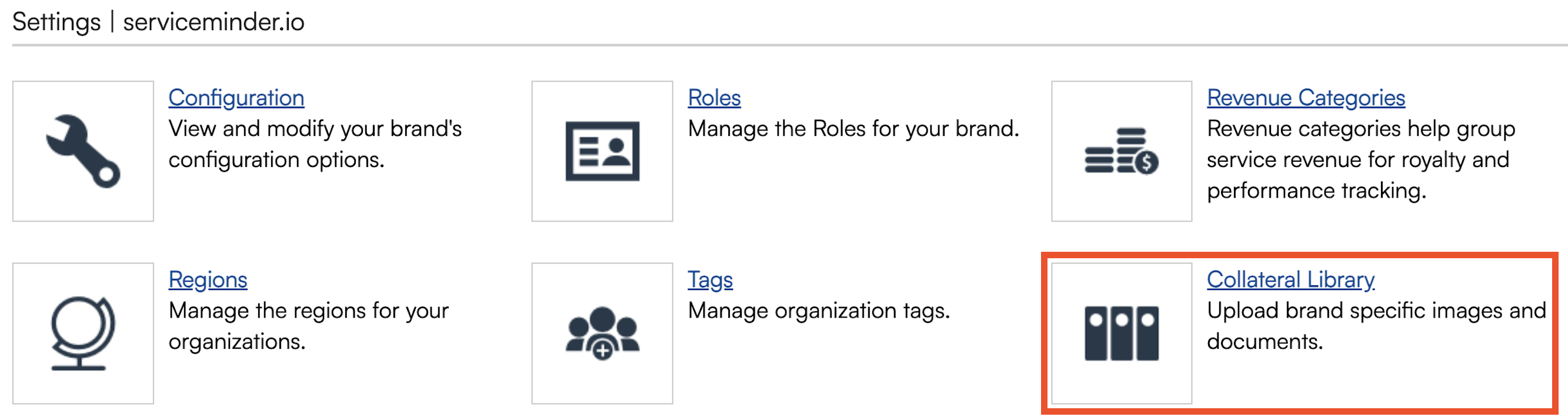The image size is (1568, 420).
Task: Open the Regions link
Action: coord(208,280)
